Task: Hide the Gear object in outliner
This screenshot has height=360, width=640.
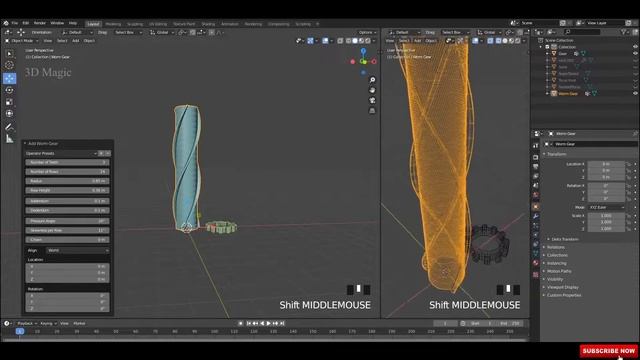Action: 635,53
